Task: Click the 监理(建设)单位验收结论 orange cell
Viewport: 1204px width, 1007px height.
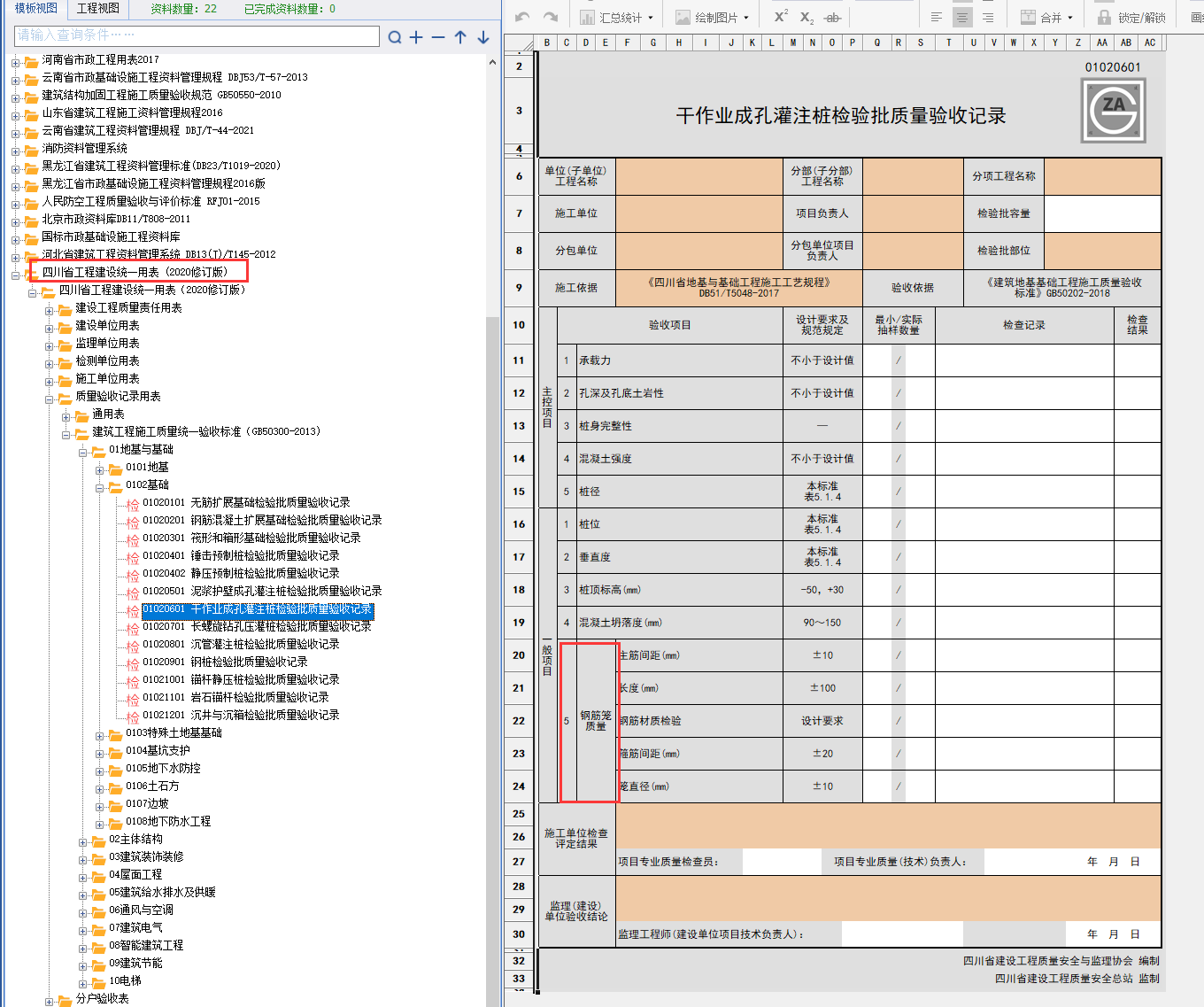Action: (888, 898)
